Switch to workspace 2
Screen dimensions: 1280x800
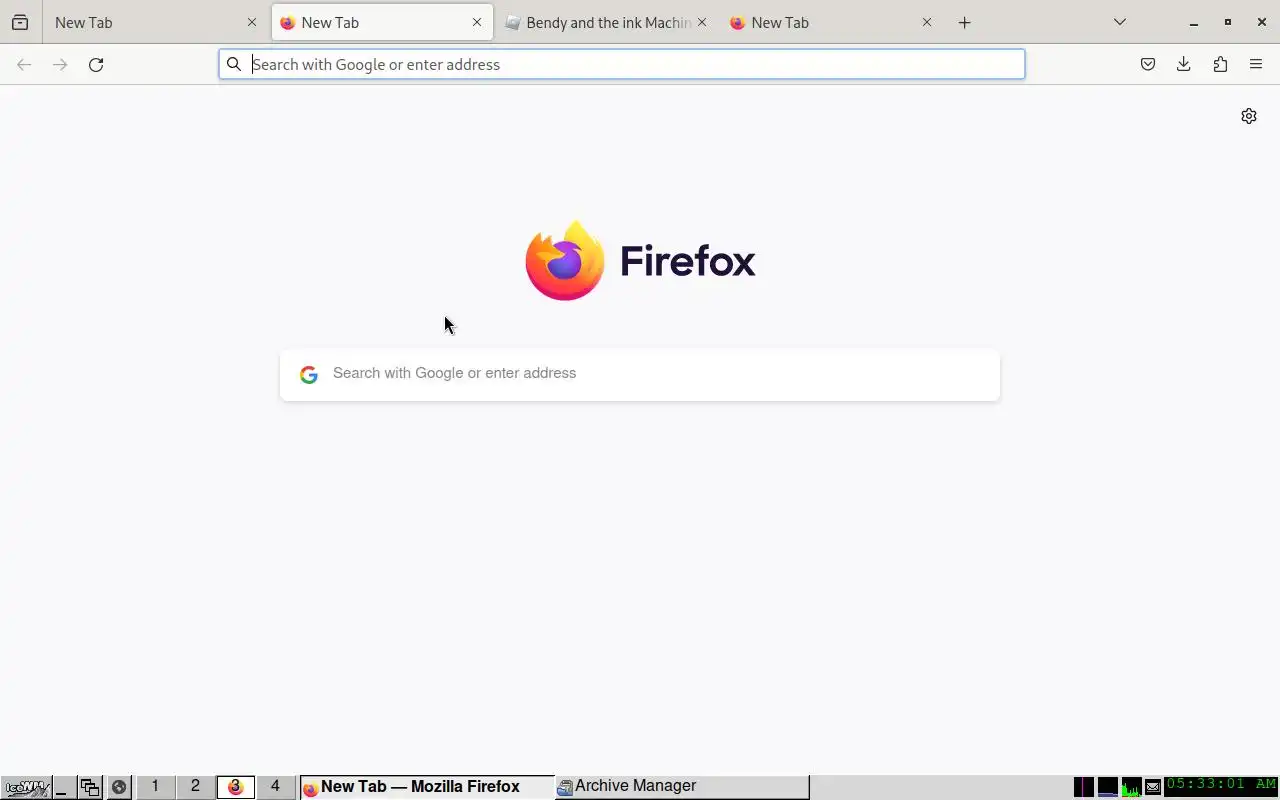195,787
